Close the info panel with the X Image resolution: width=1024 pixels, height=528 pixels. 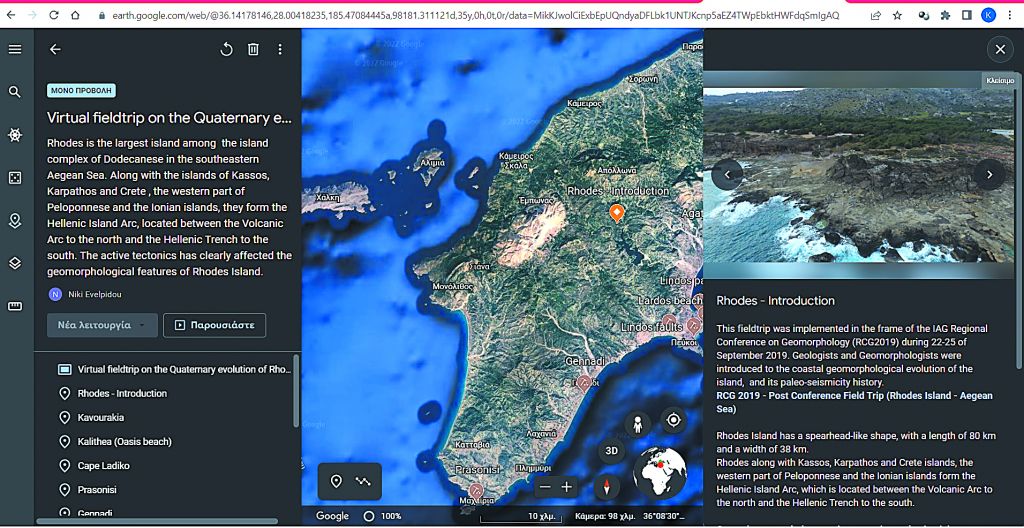tap(1000, 50)
